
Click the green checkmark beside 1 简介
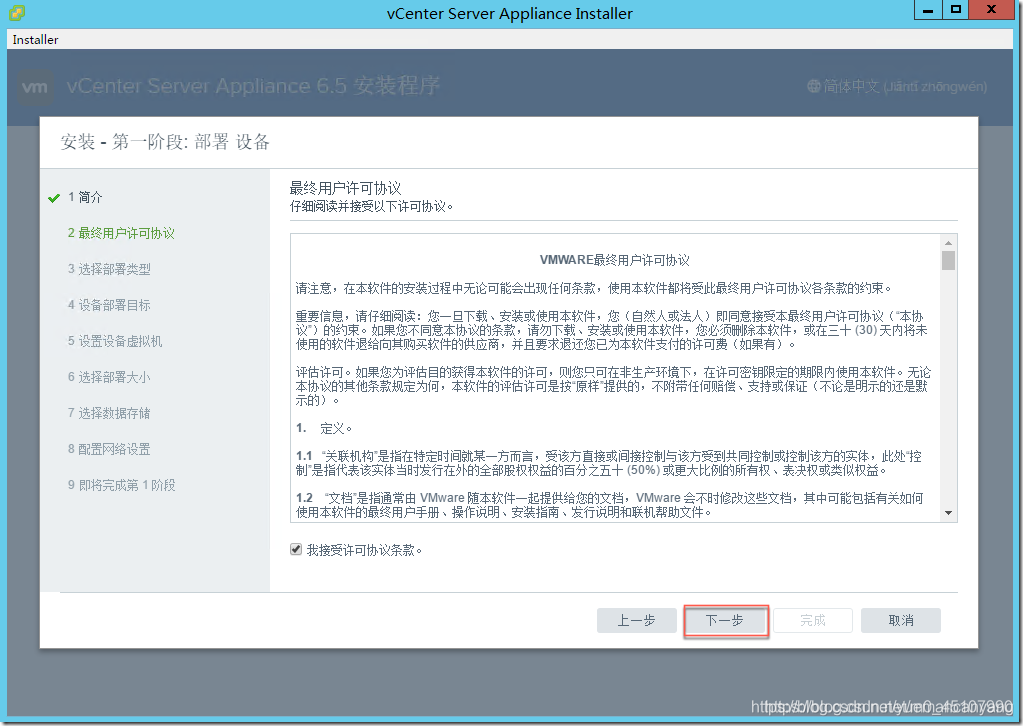click(54, 198)
